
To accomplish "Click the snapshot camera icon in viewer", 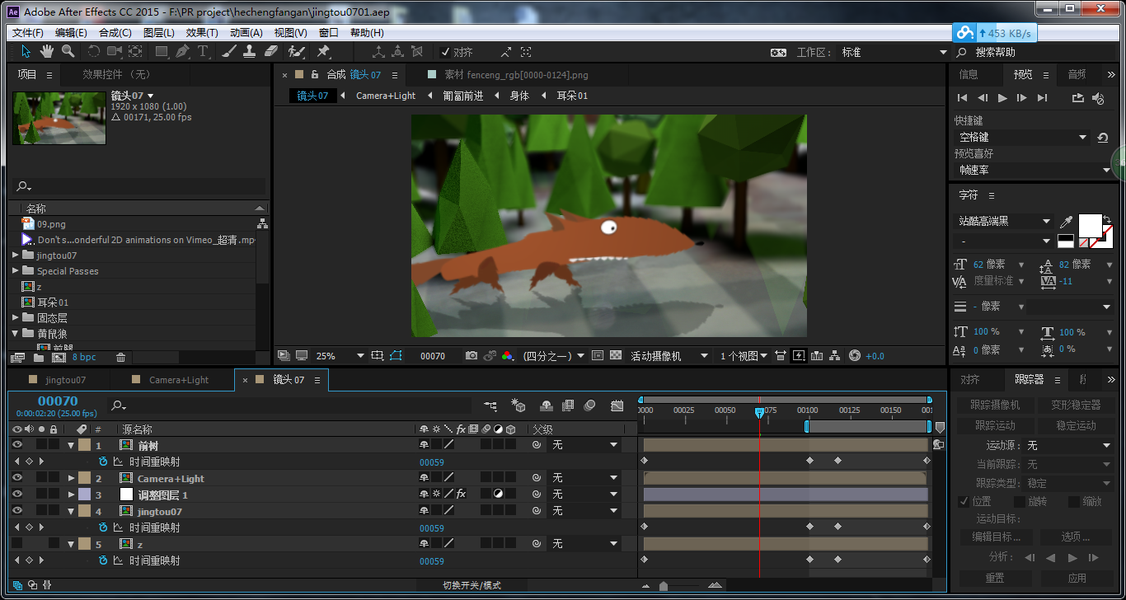I will point(471,355).
